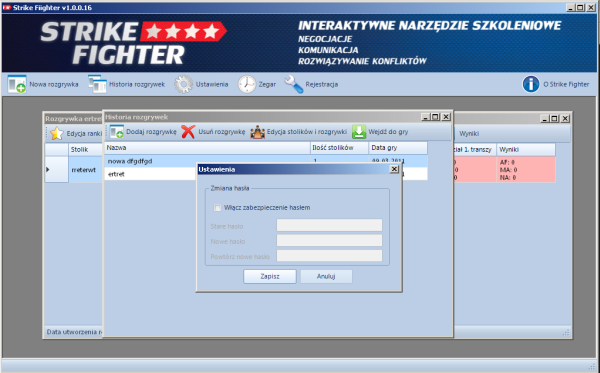This screenshot has width=600, height=373.
Task: Click row selector arrow beside rreterwt
Action: [x=57, y=169]
